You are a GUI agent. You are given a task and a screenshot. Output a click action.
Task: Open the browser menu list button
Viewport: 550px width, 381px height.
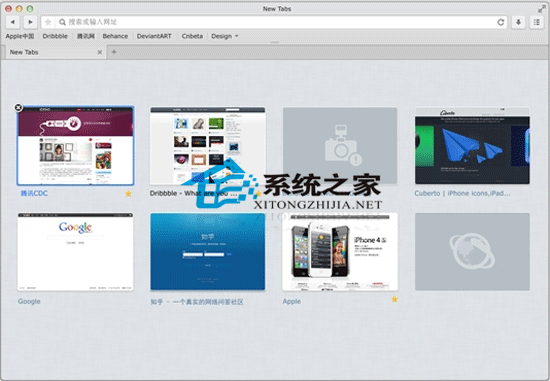pos(537,22)
